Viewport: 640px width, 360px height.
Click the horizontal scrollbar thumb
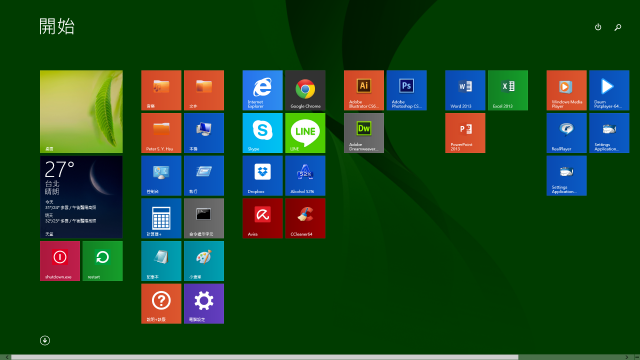pos(264,357)
